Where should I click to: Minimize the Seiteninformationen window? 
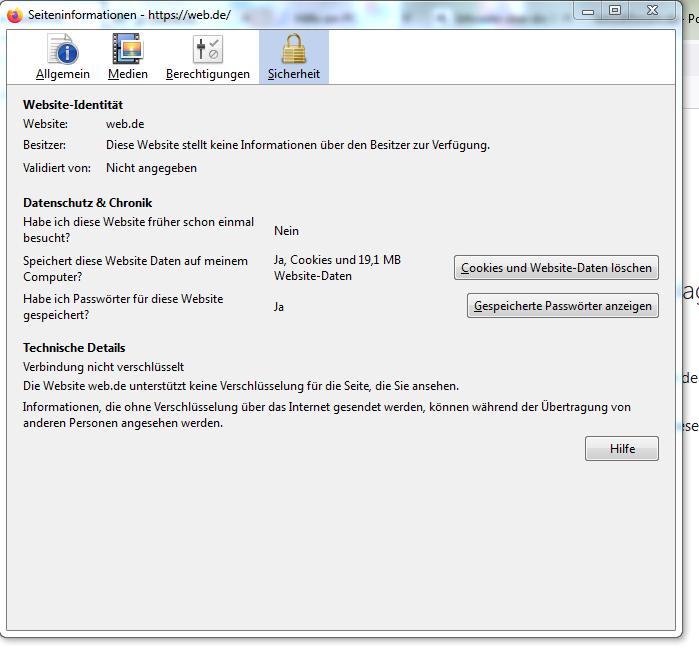[587, 10]
